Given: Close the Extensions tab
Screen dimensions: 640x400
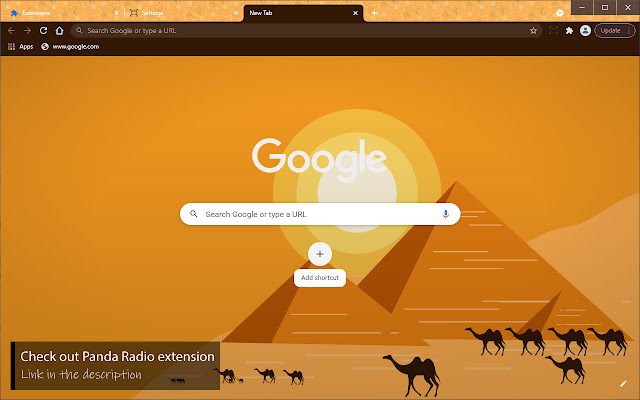Looking at the screenshot, I should [x=116, y=13].
